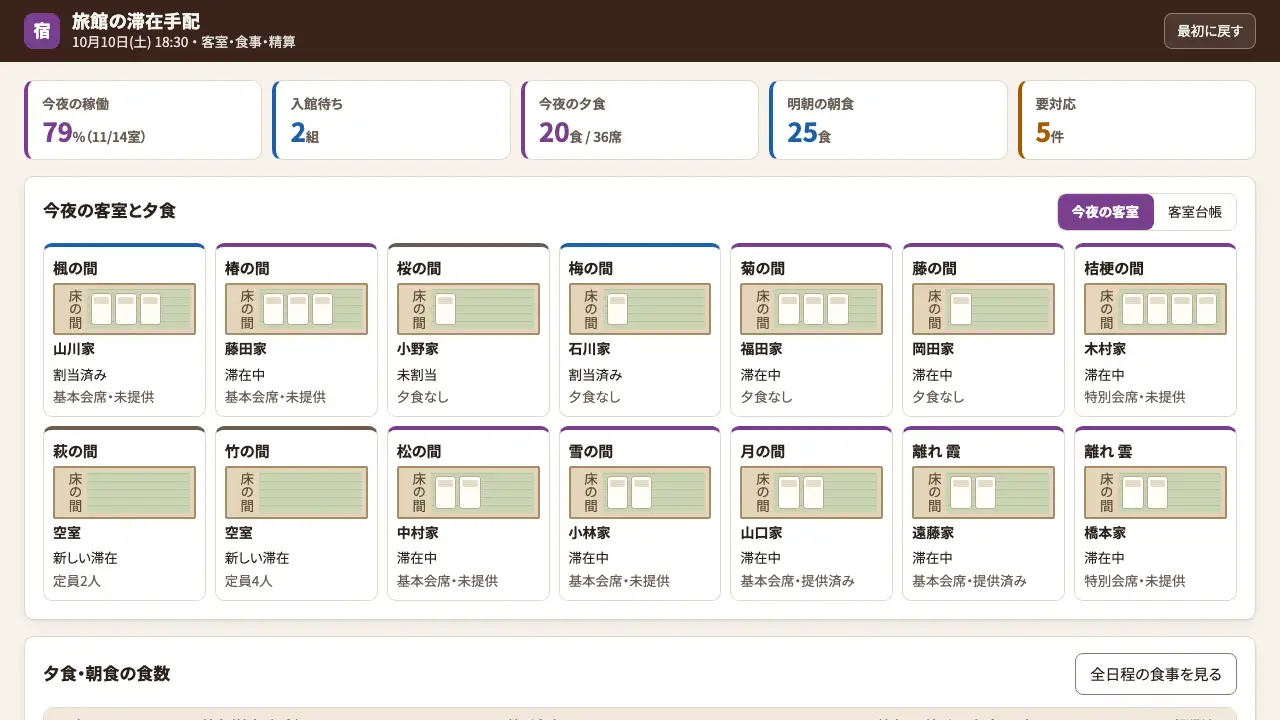
Task: Select the 今夜の夕食 summary card
Action: click(x=640, y=120)
